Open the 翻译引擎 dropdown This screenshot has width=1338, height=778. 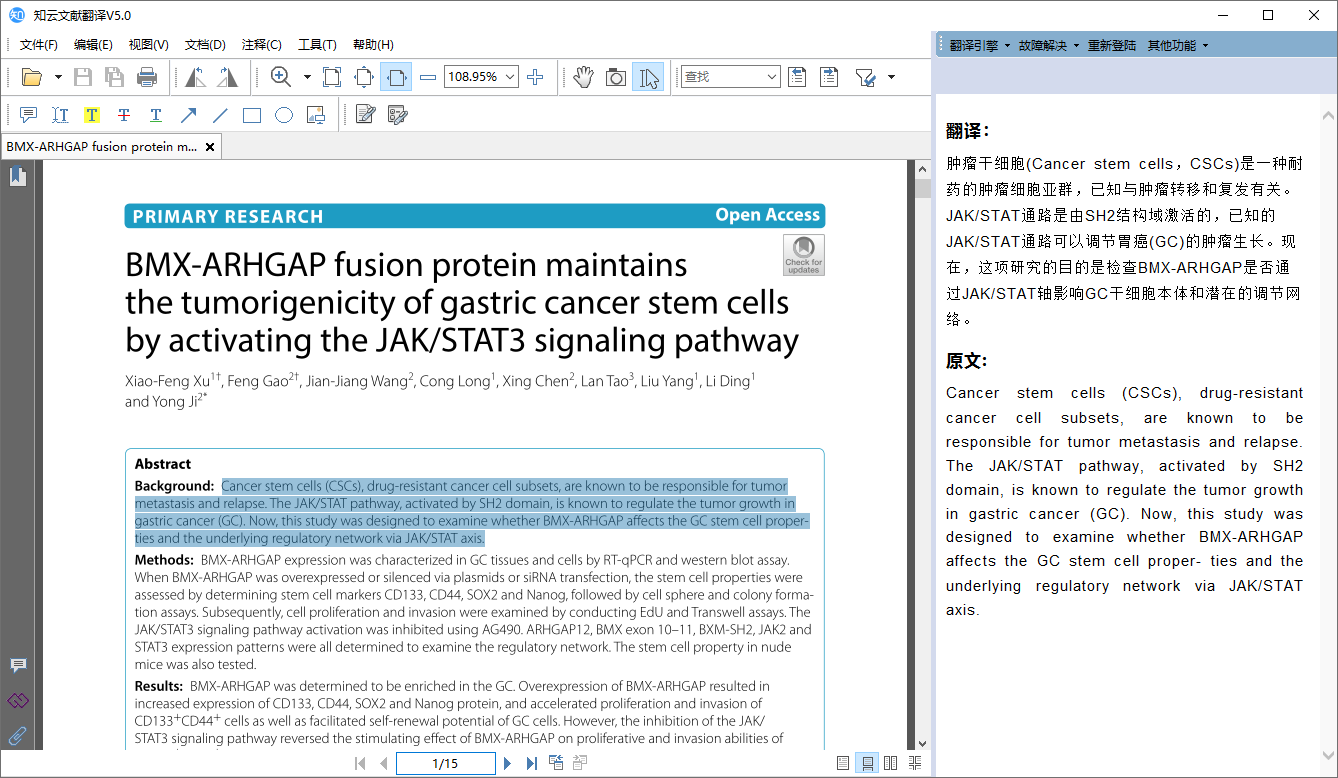coord(979,45)
